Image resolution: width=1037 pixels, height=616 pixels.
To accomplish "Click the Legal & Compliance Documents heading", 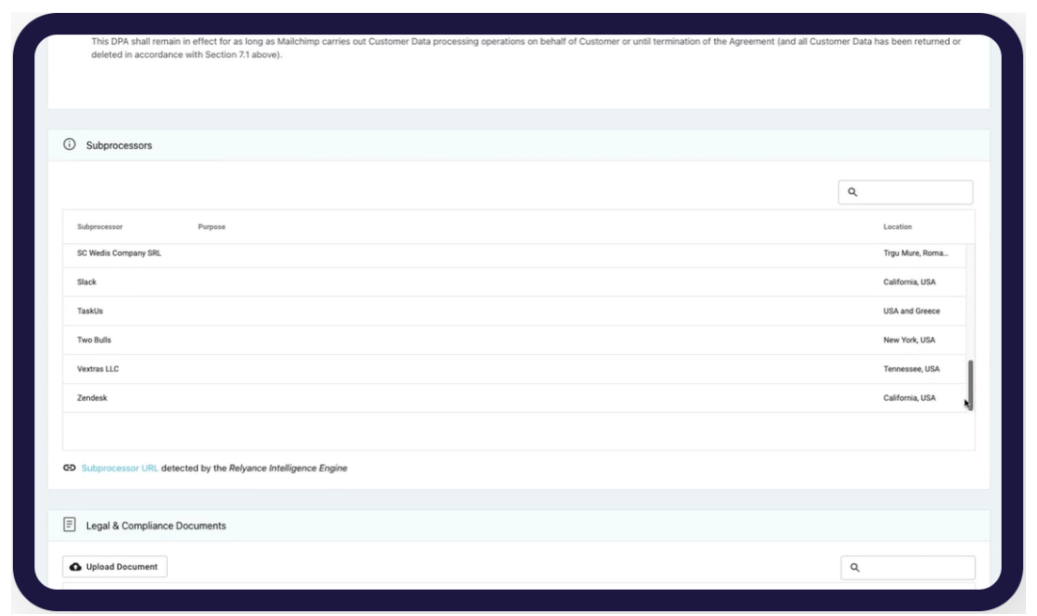I will click(156, 526).
